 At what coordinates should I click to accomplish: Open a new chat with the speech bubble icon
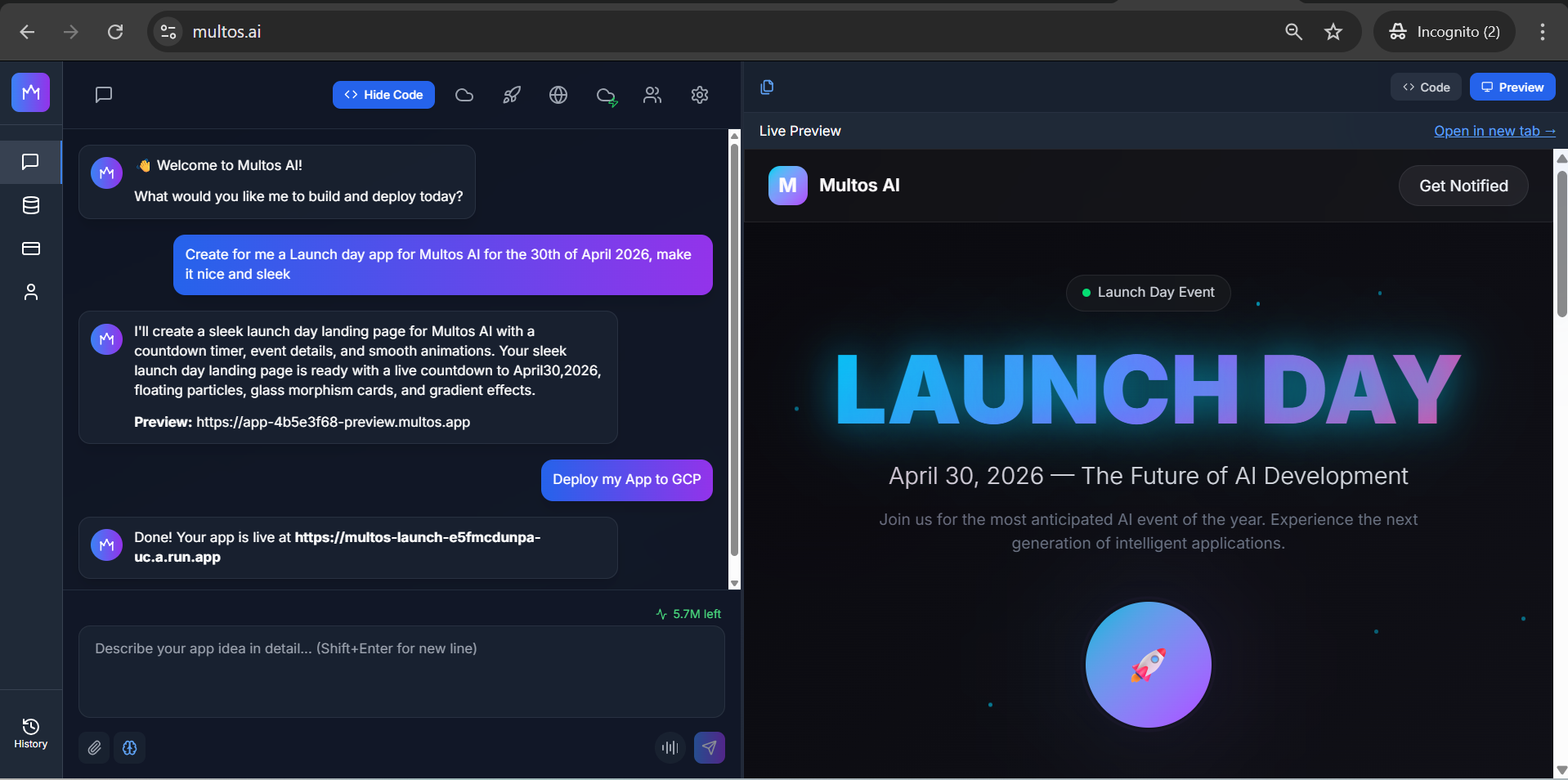(x=104, y=95)
